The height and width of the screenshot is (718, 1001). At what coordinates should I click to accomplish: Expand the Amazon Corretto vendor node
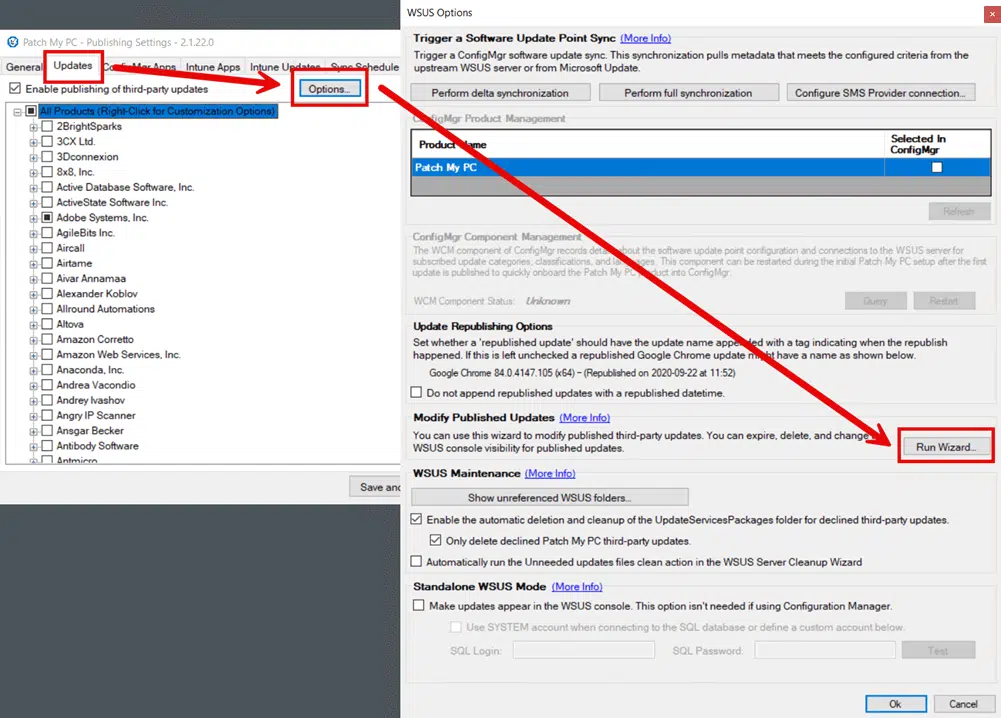[x=34, y=340]
